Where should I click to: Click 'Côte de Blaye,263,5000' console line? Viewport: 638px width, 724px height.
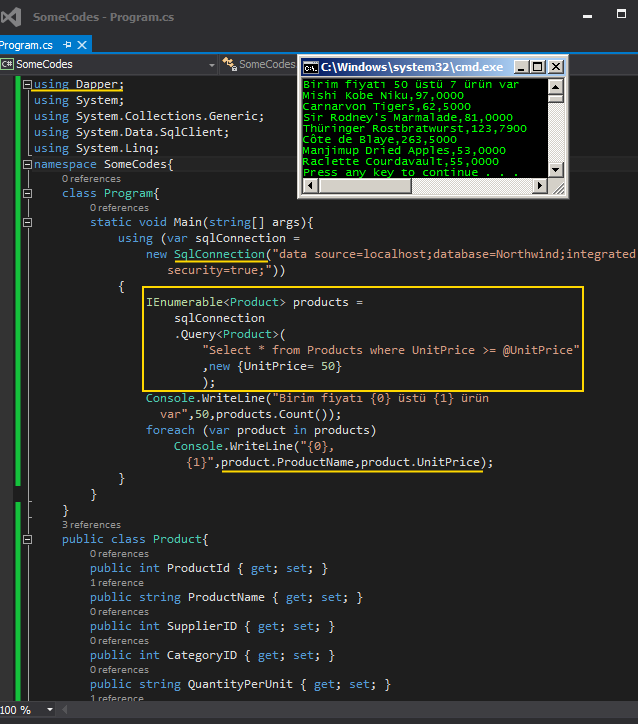[x=379, y=139]
